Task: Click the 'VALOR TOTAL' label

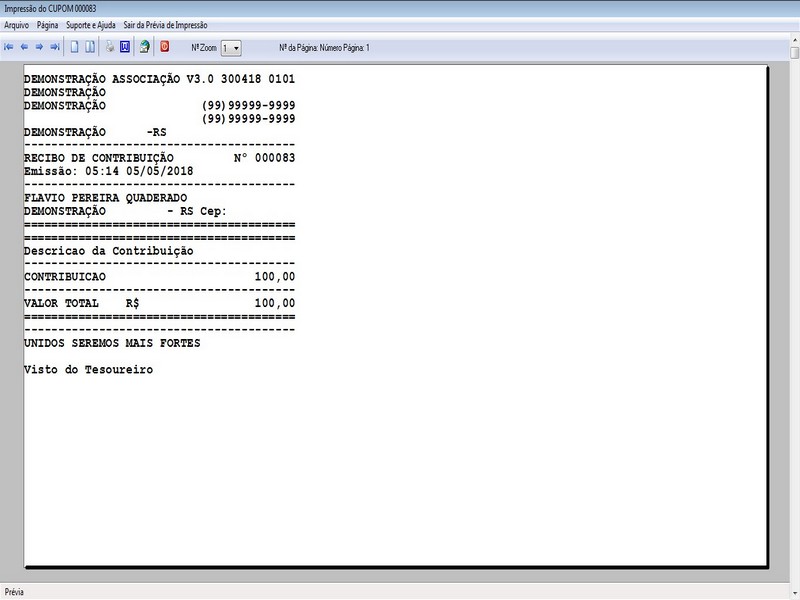Action: coord(61,303)
